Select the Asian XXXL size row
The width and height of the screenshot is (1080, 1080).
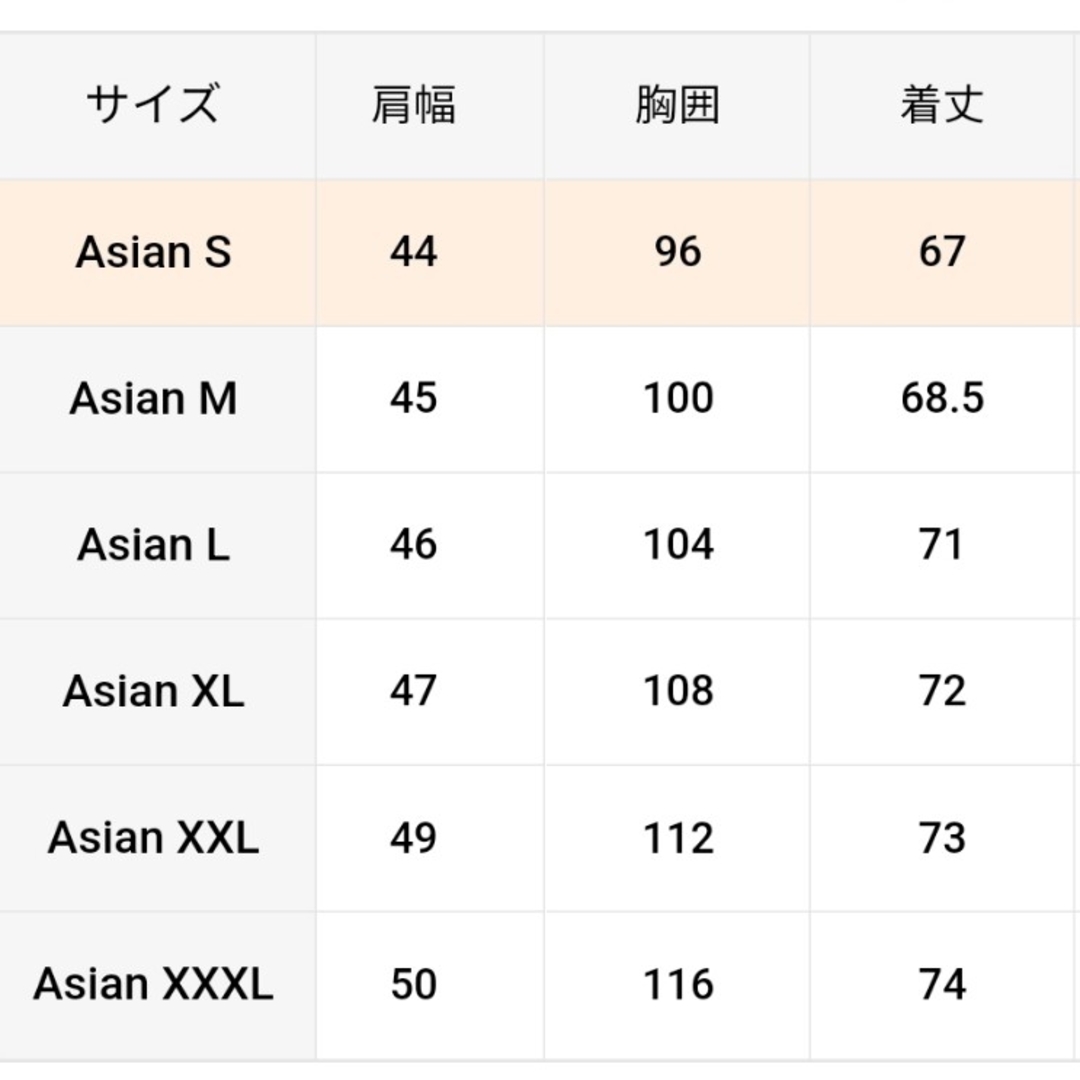click(x=539, y=985)
